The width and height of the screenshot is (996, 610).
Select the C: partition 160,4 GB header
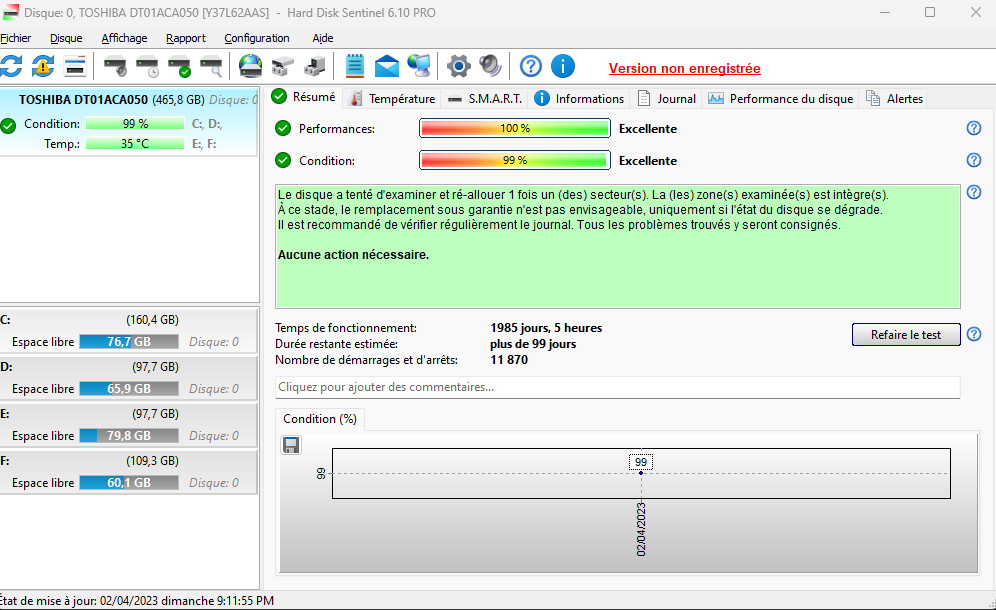[129, 320]
